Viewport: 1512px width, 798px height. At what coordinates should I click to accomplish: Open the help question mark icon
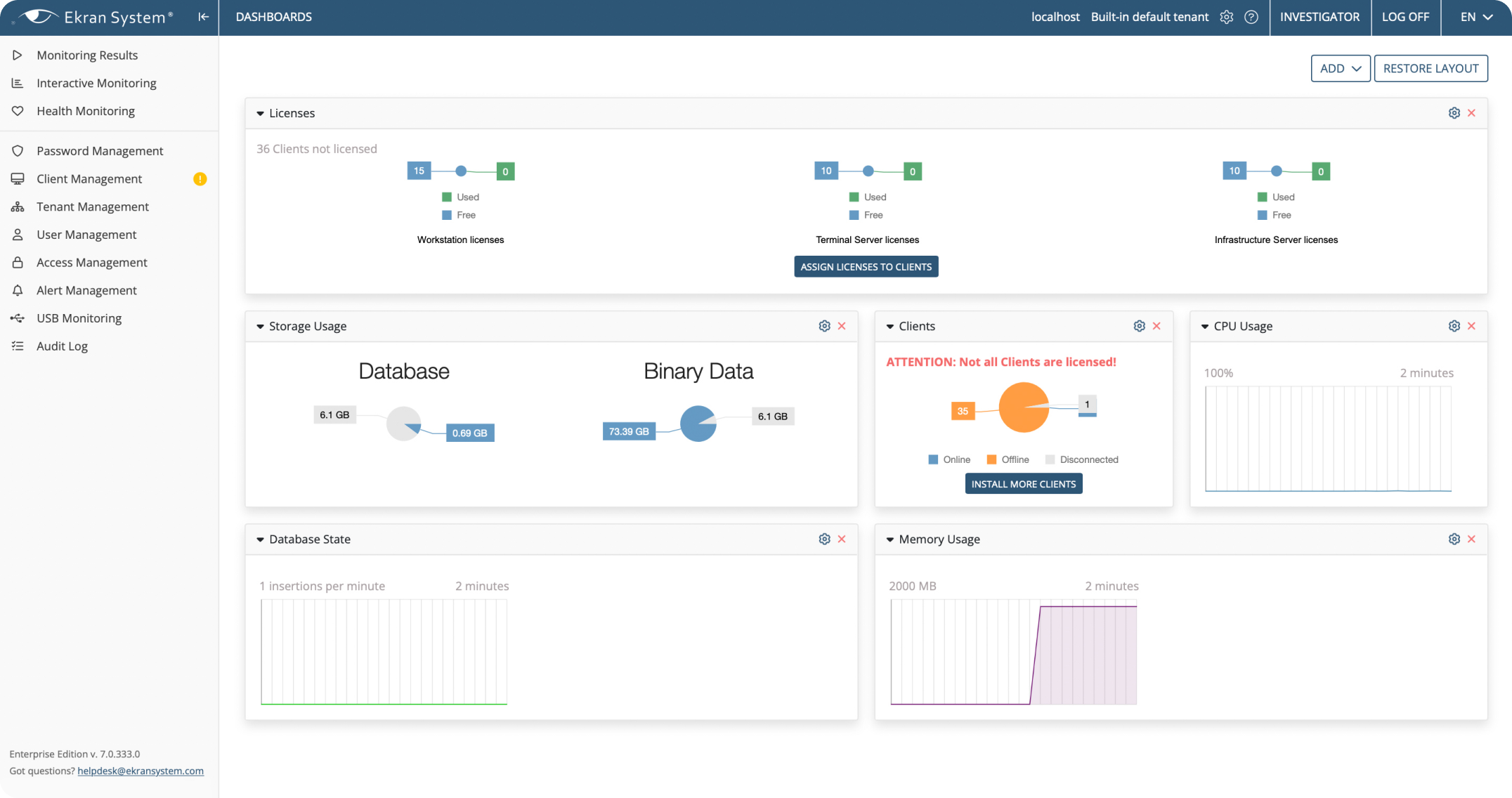(1251, 17)
